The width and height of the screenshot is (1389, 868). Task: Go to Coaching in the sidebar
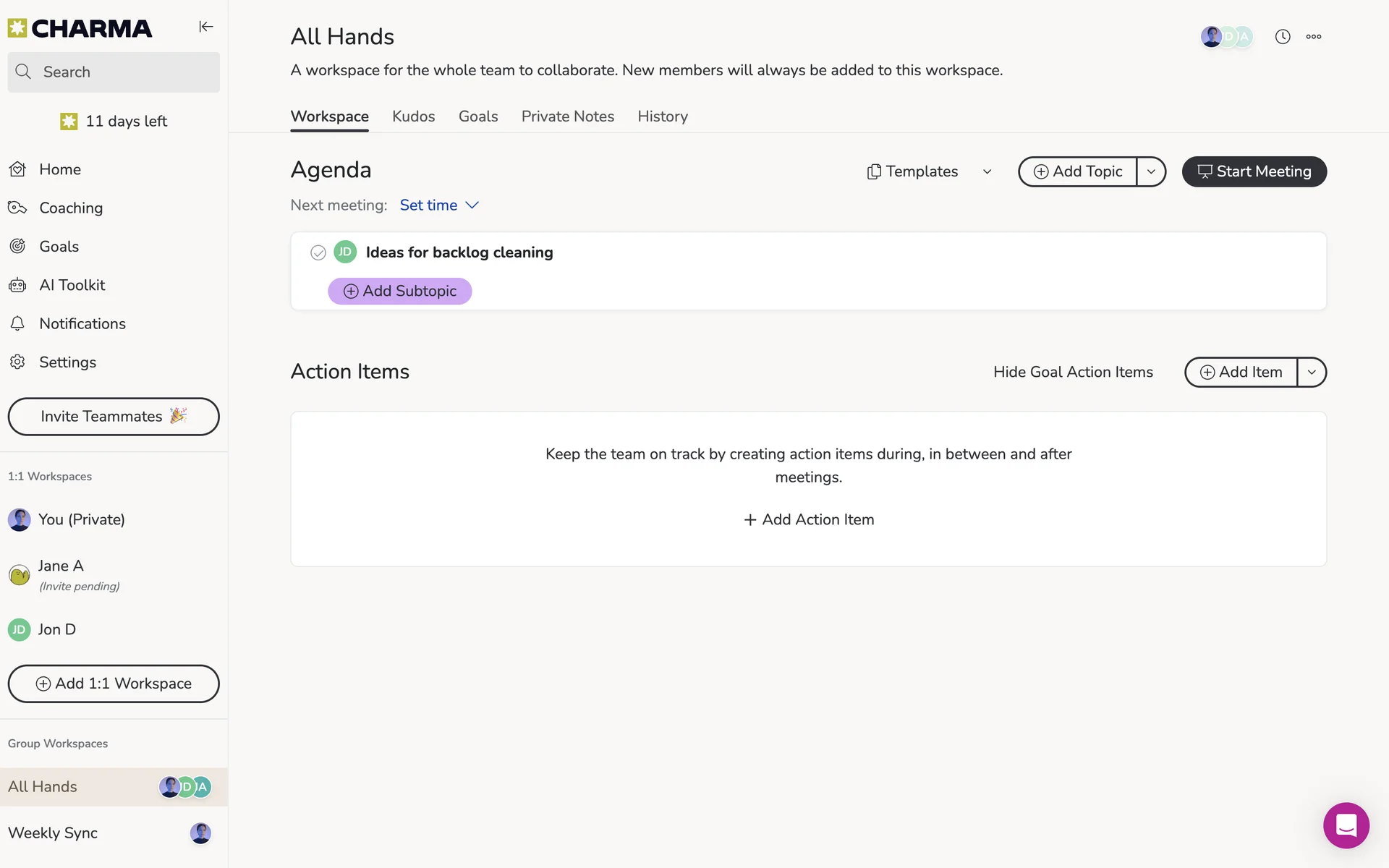[70, 208]
